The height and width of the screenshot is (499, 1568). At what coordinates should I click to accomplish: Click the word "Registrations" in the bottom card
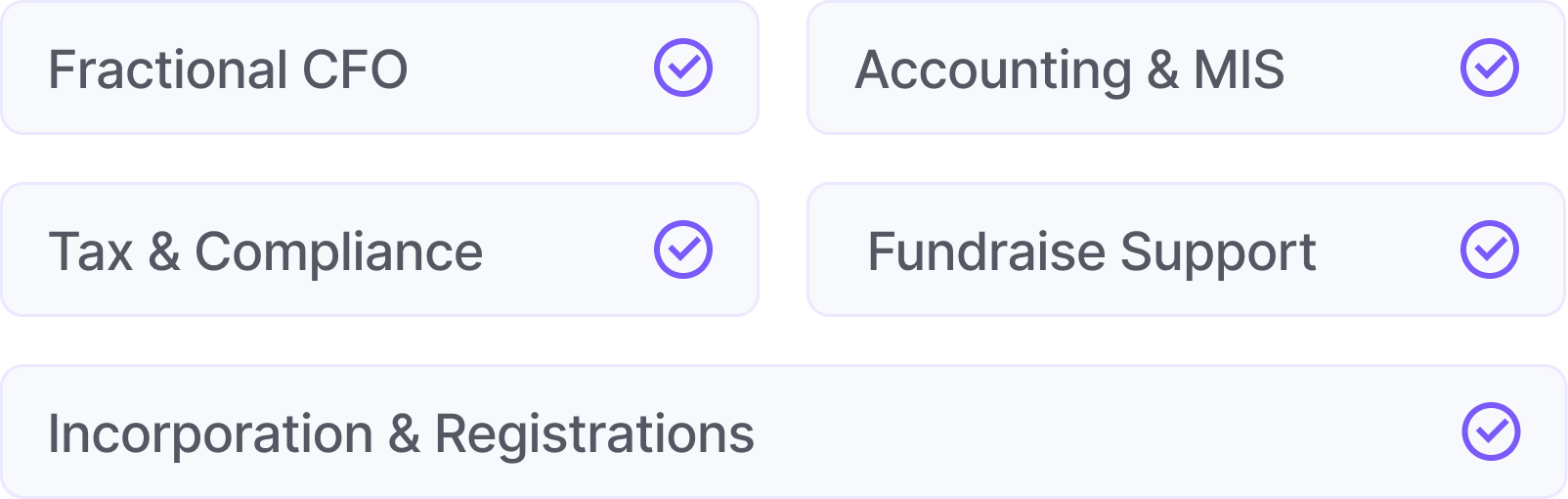(x=594, y=433)
